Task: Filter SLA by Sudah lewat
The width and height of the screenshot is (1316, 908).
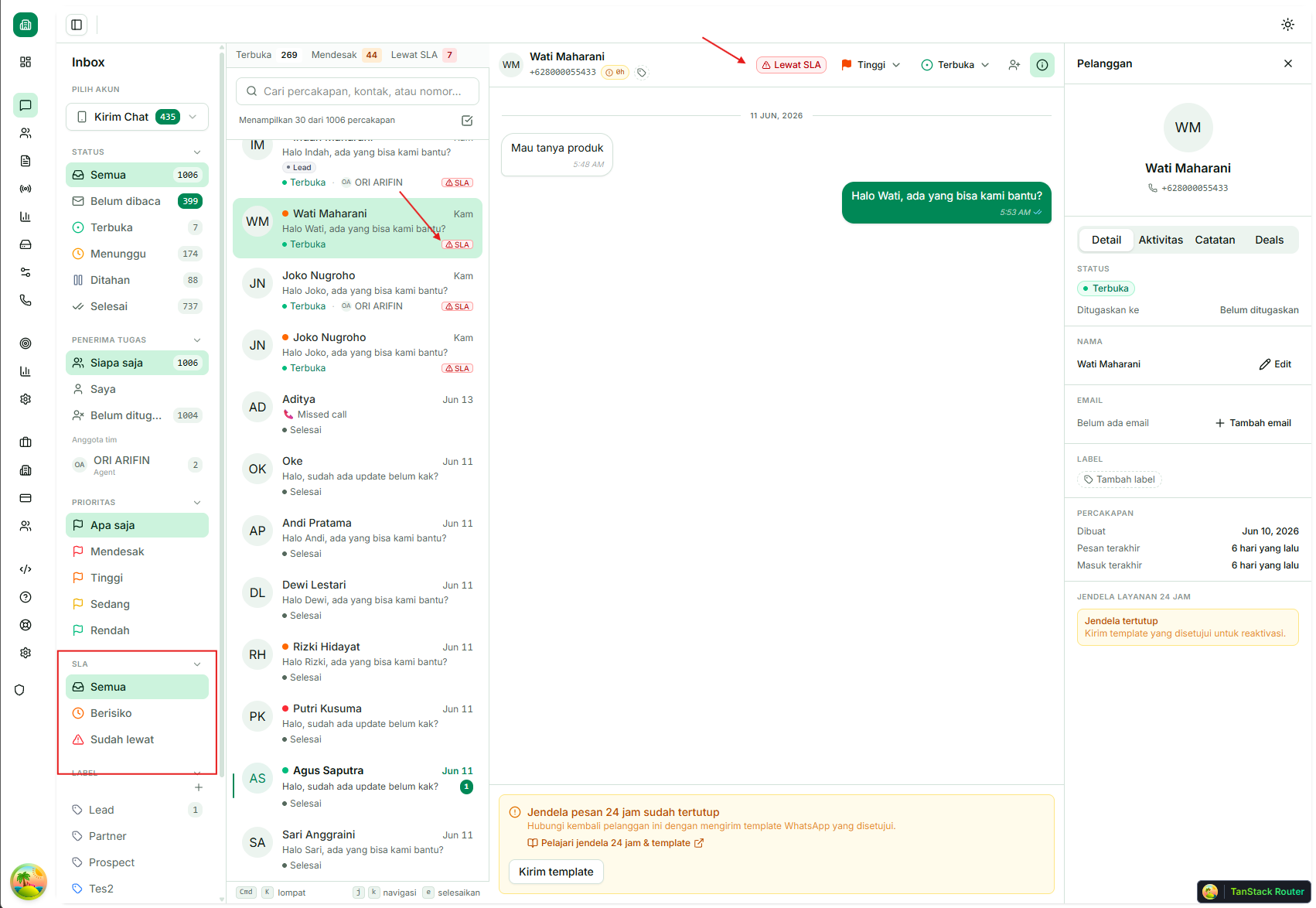Action: (x=138, y=739)
